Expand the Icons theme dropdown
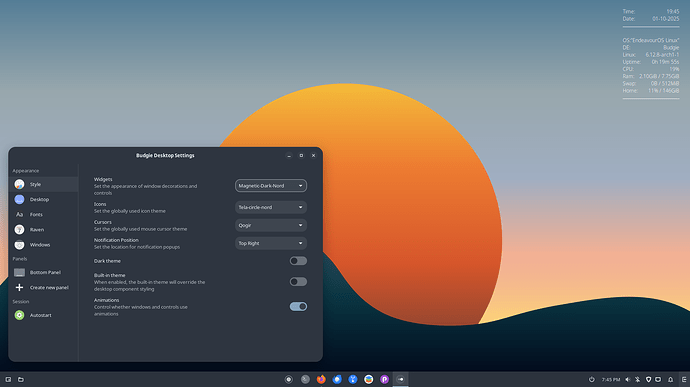Screen dimensions: 690x387 click(x=271, y=207)
